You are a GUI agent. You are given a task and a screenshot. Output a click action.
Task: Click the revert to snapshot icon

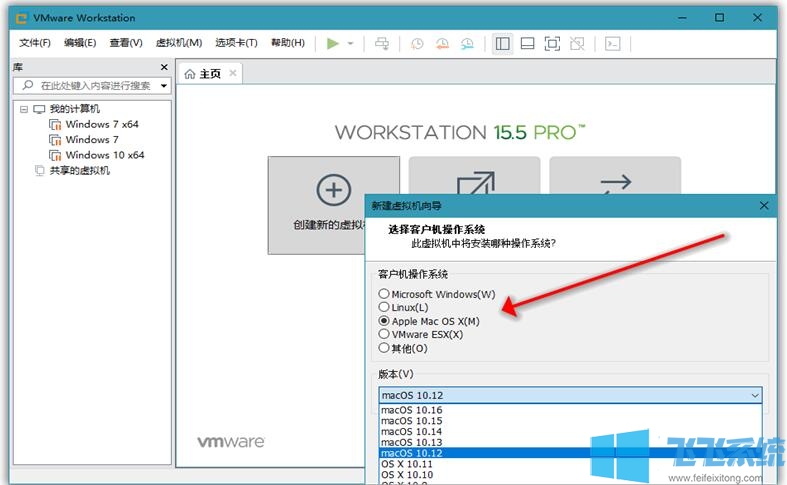pyautogui.click(x=442, y=44)
